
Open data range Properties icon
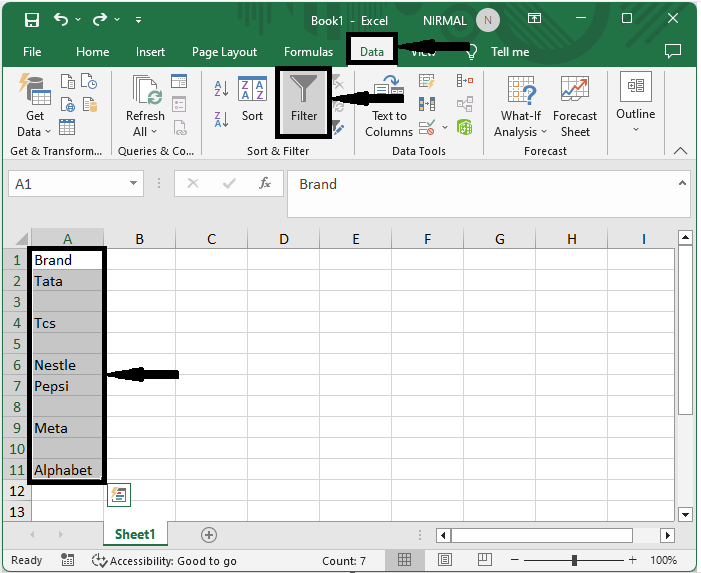179,105
